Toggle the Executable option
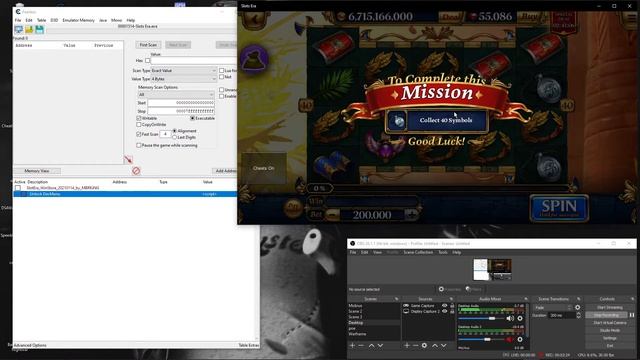Screen dimensions: 640x360 click(x=193, y=118)
